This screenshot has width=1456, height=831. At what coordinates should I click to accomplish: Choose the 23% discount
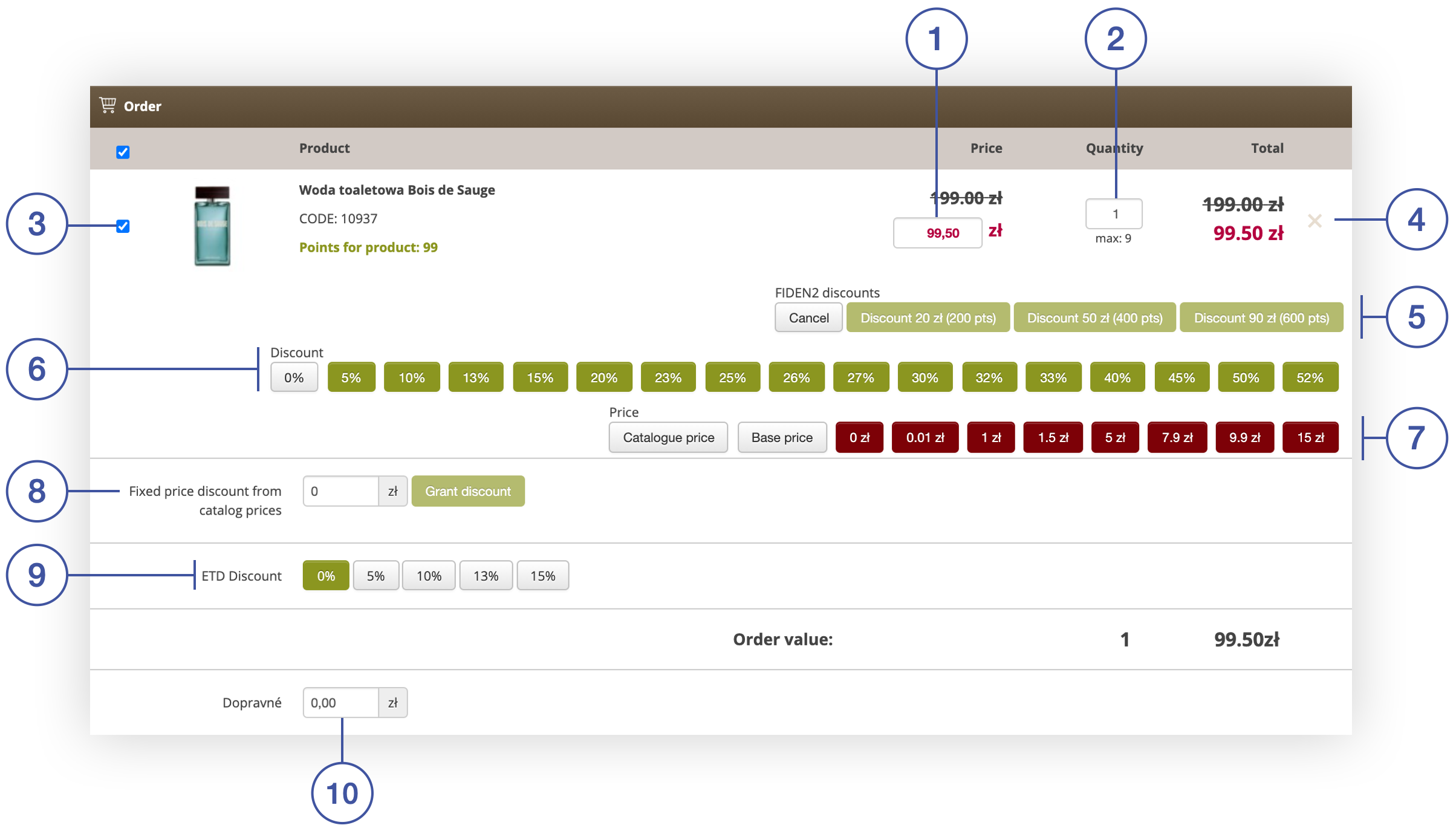(x=668, y=377)
